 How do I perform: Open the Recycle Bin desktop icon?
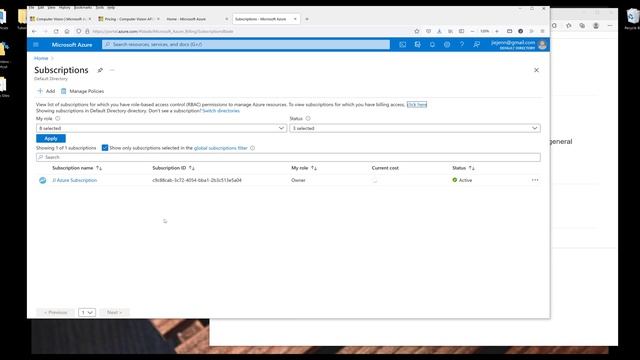coord(632,19)
